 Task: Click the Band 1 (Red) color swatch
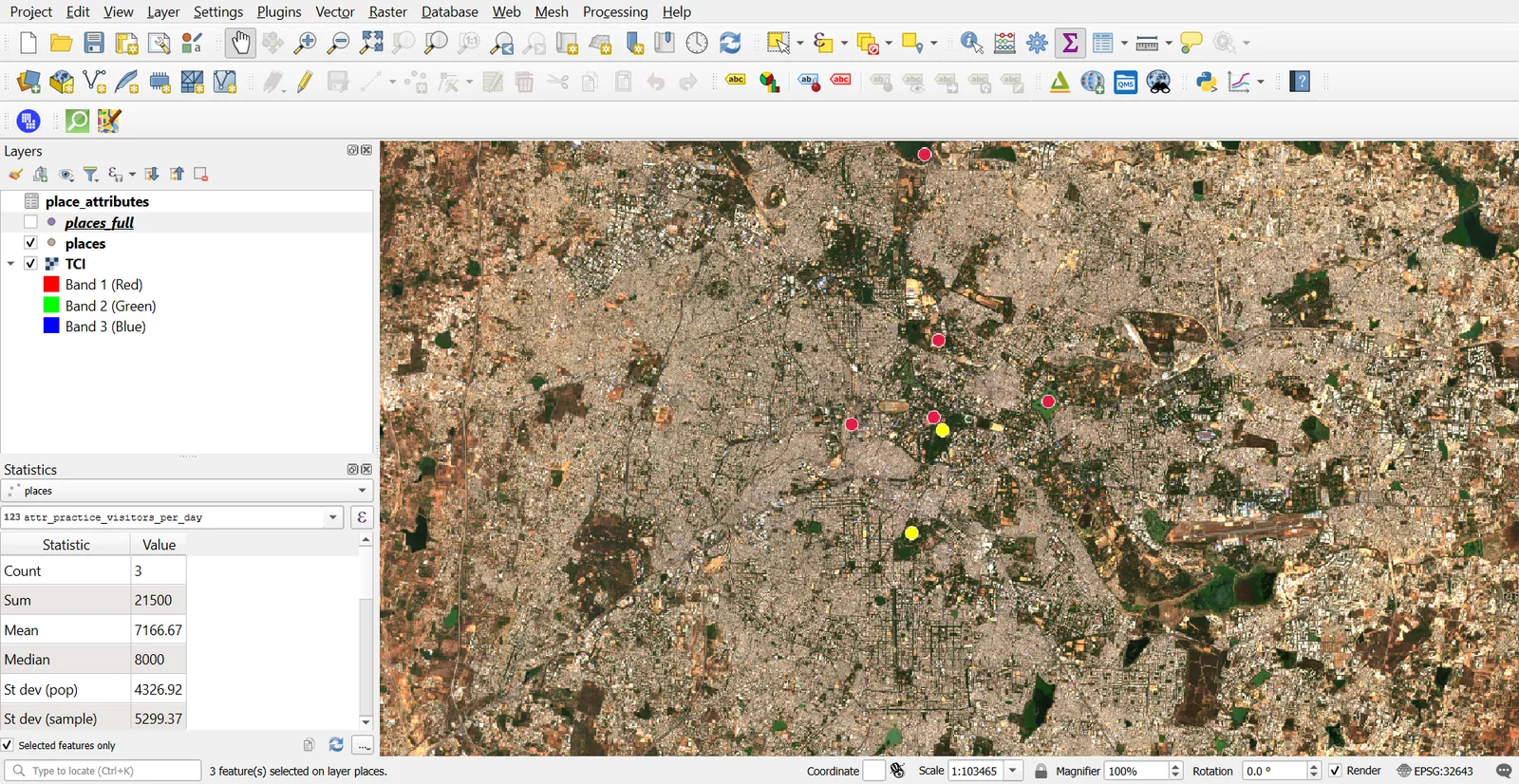point(51,284)
